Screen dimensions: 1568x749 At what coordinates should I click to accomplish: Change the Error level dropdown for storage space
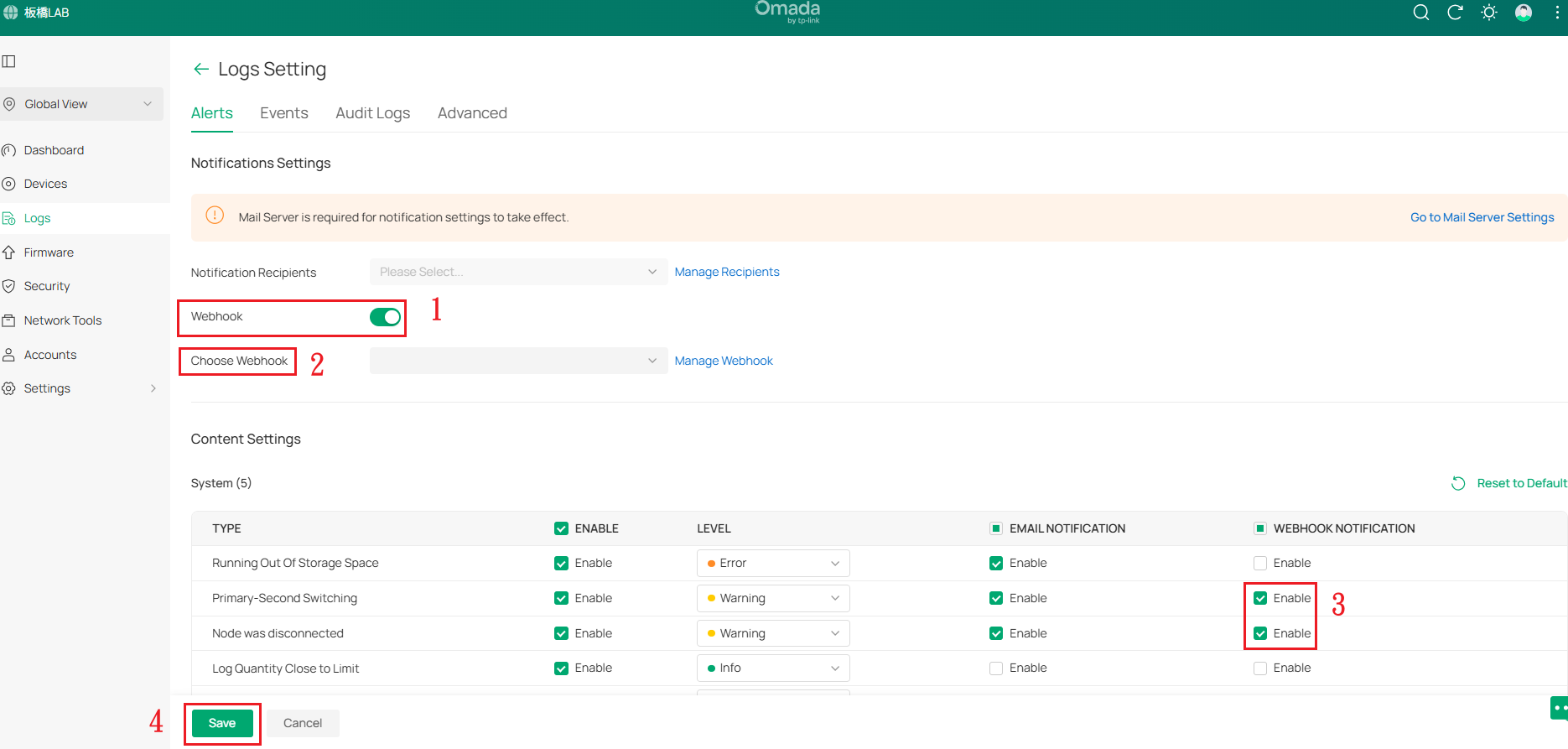(772, 564)
